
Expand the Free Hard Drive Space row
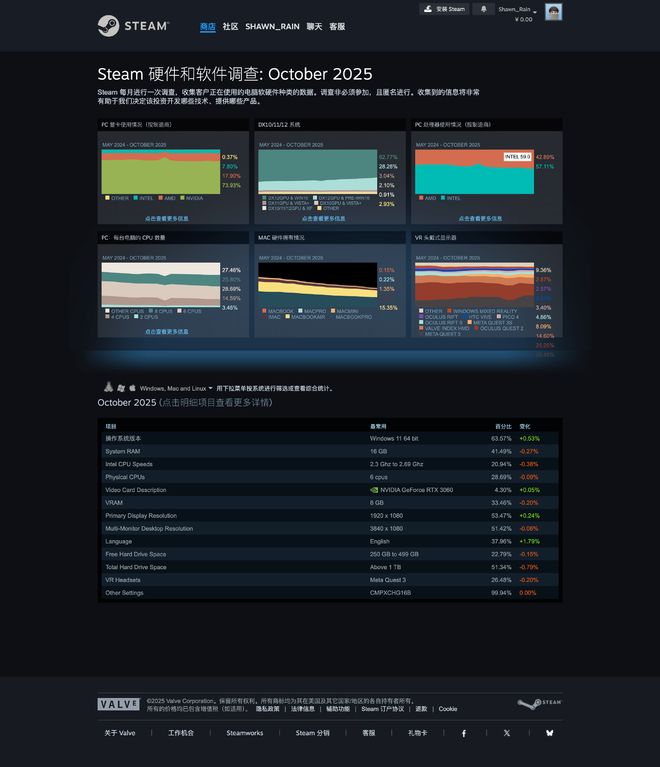[x=330, y=554]
